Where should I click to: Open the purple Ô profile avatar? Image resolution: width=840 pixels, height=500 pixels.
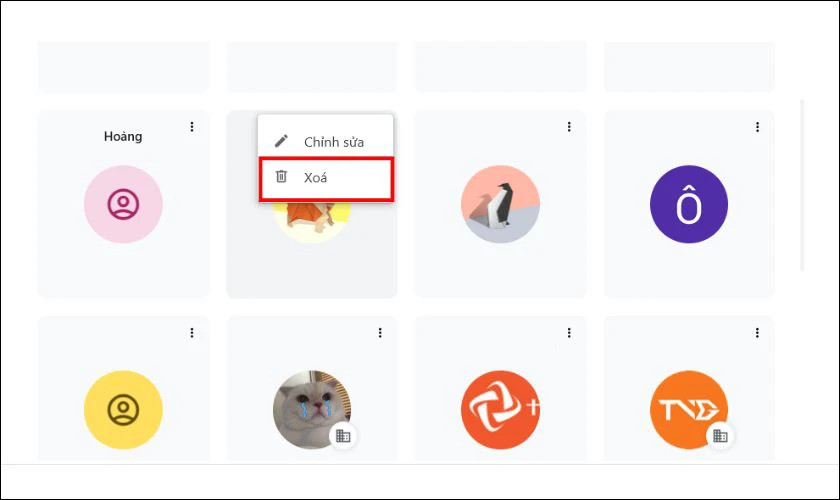688,204
